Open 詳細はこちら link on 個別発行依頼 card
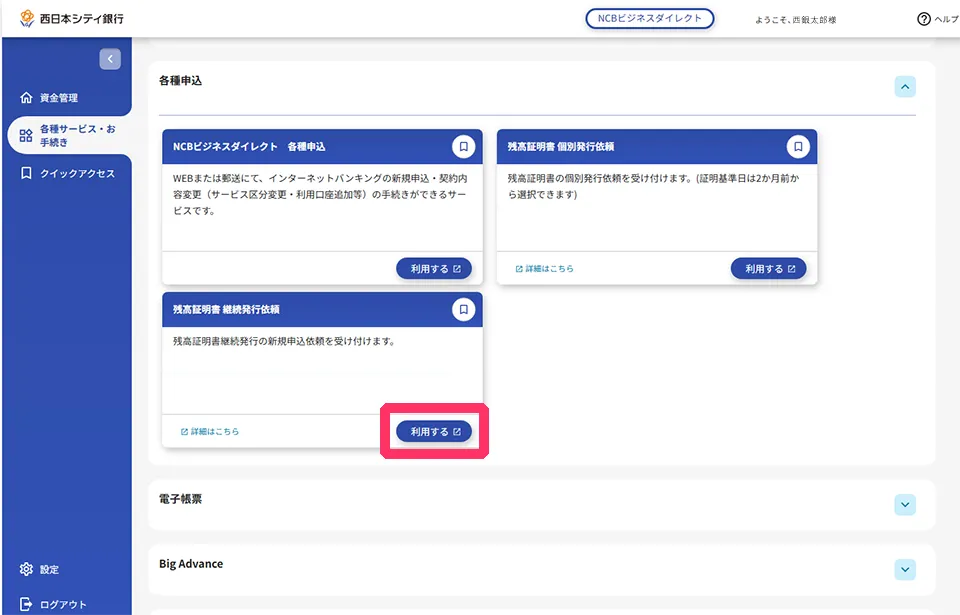The height and width of the screenshot is (615, 960). 544,268
